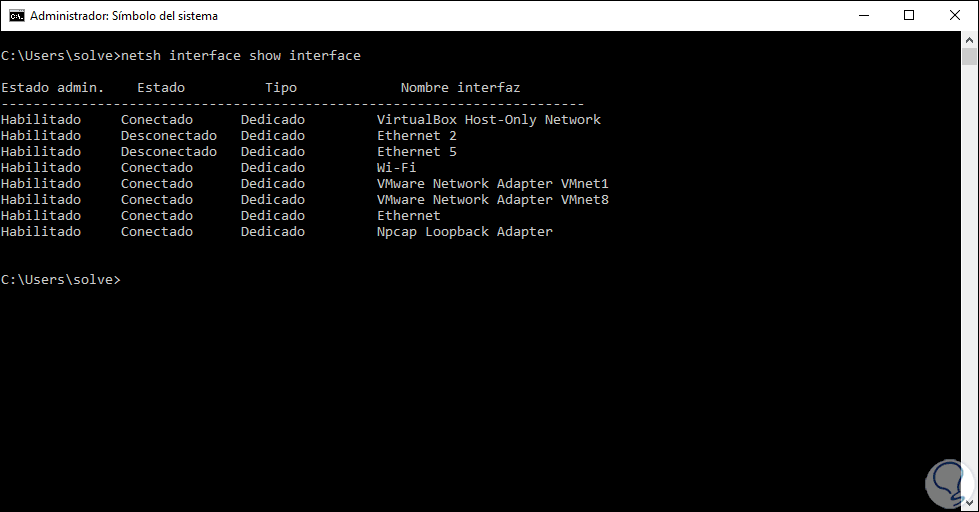The height and width of the screenshot is (512, 979).
Task: Click the 'Wi-Fi' interface name
Action: pos(396,168)
